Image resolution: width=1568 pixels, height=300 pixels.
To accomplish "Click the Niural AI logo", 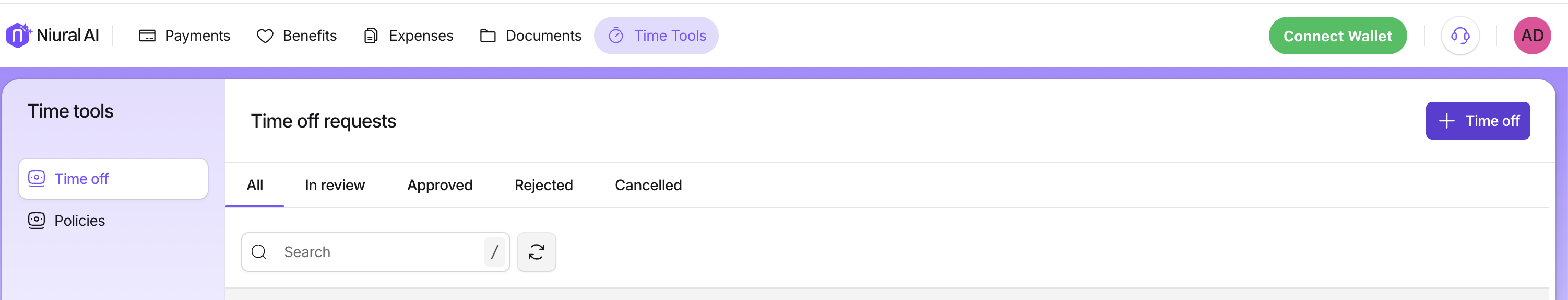I will coord(52,36).
